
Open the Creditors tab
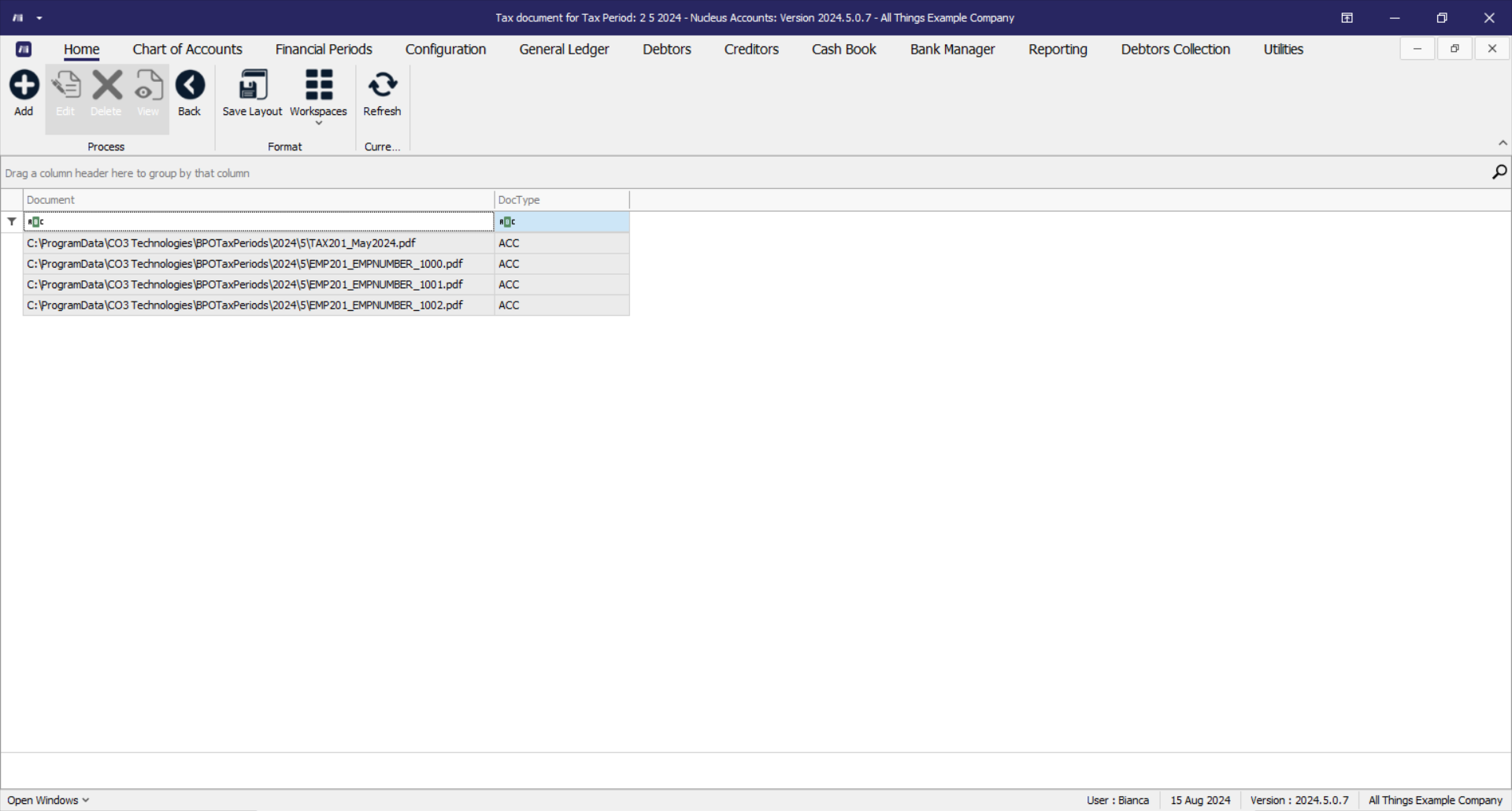[751, 49]
